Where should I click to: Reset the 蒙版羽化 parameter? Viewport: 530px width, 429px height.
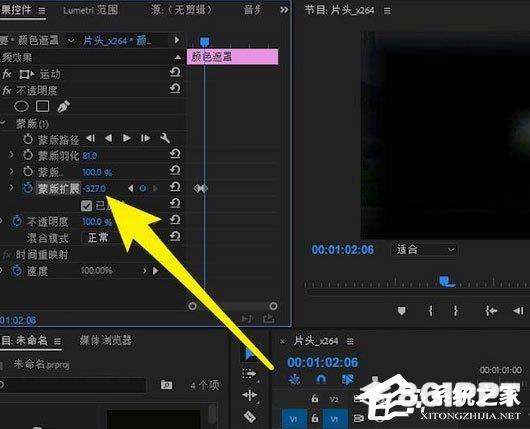click(175, 154)
